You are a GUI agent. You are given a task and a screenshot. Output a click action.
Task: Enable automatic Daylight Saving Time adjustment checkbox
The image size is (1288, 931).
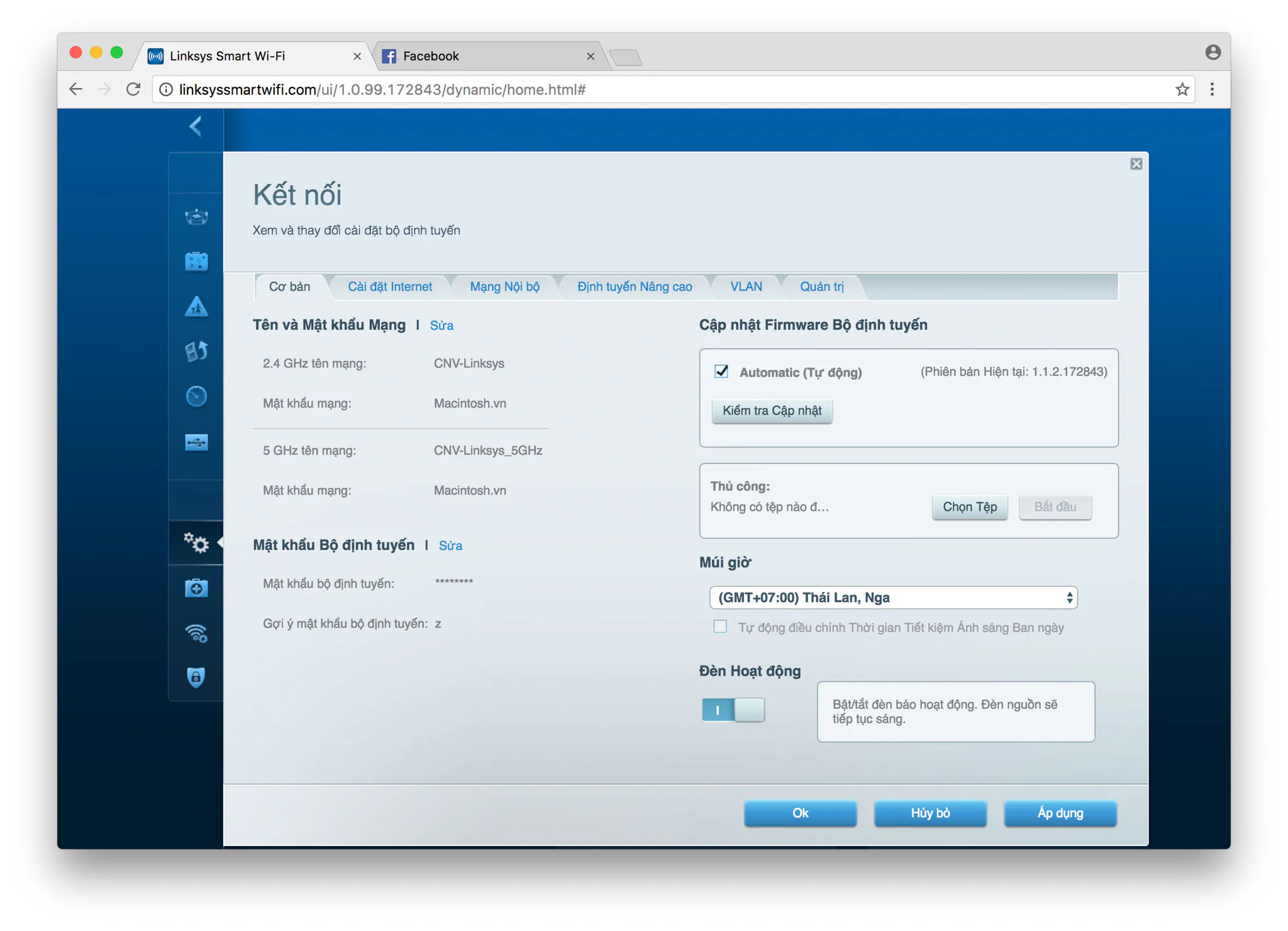(720, 627)
